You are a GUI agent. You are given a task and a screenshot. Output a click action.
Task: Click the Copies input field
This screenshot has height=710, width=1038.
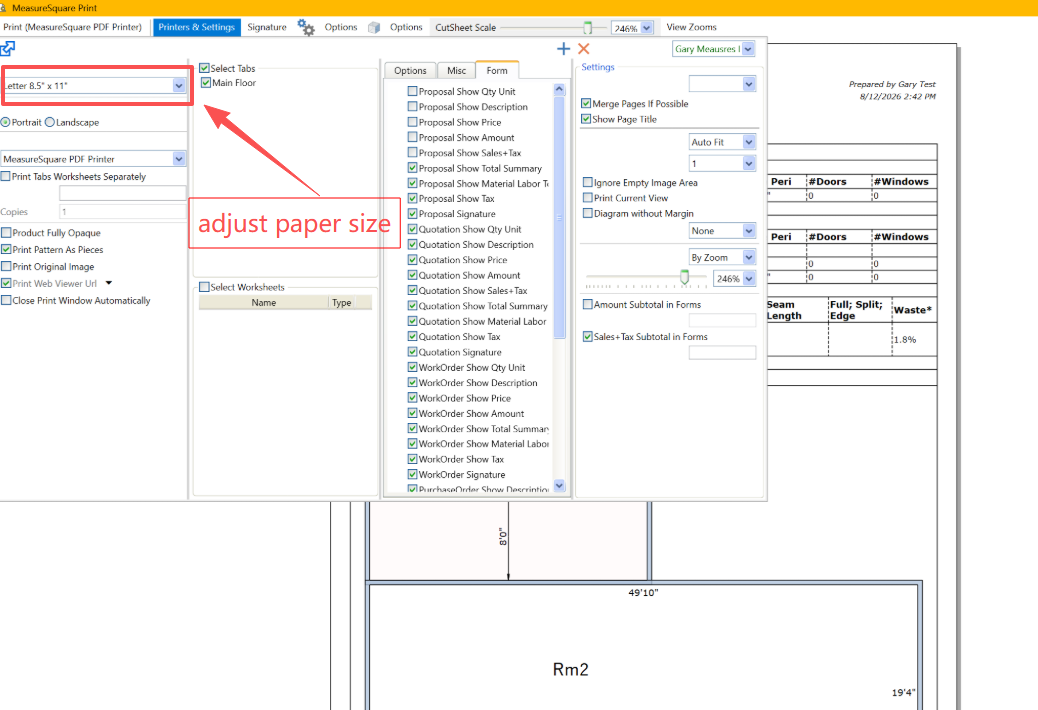(x=122, y=212)
